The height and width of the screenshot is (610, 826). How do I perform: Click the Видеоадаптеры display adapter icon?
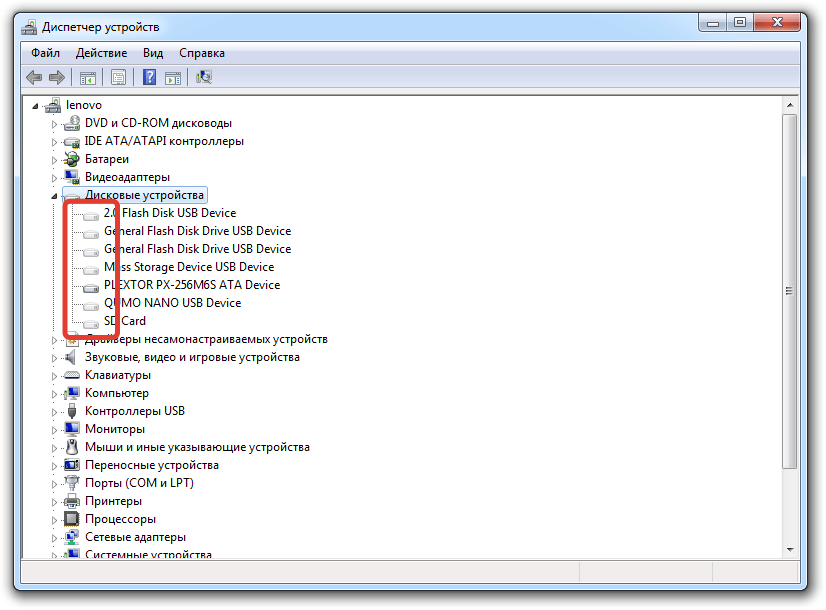click(x=72, y=177)
